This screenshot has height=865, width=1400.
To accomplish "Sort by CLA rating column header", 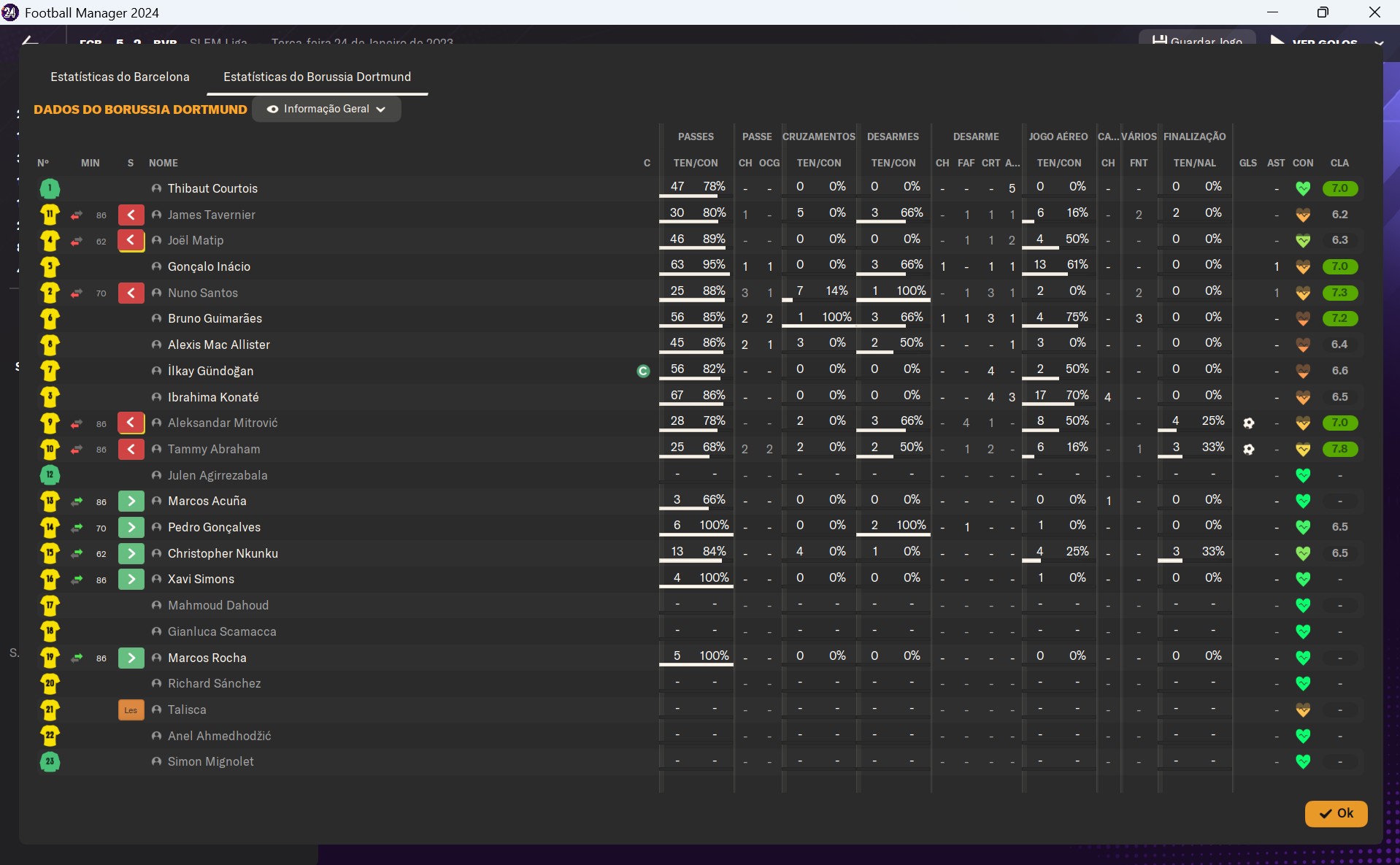I will (1339, 163).
